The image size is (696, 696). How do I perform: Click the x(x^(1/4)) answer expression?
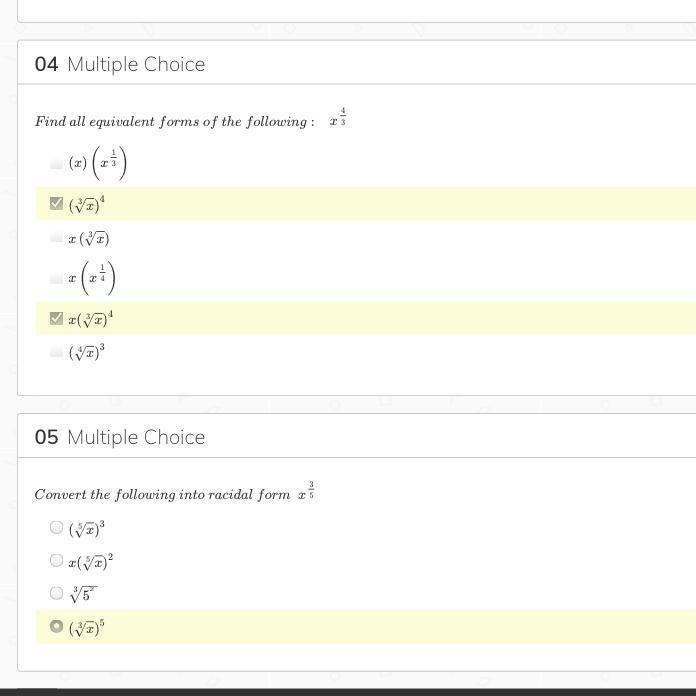(92, 278)
